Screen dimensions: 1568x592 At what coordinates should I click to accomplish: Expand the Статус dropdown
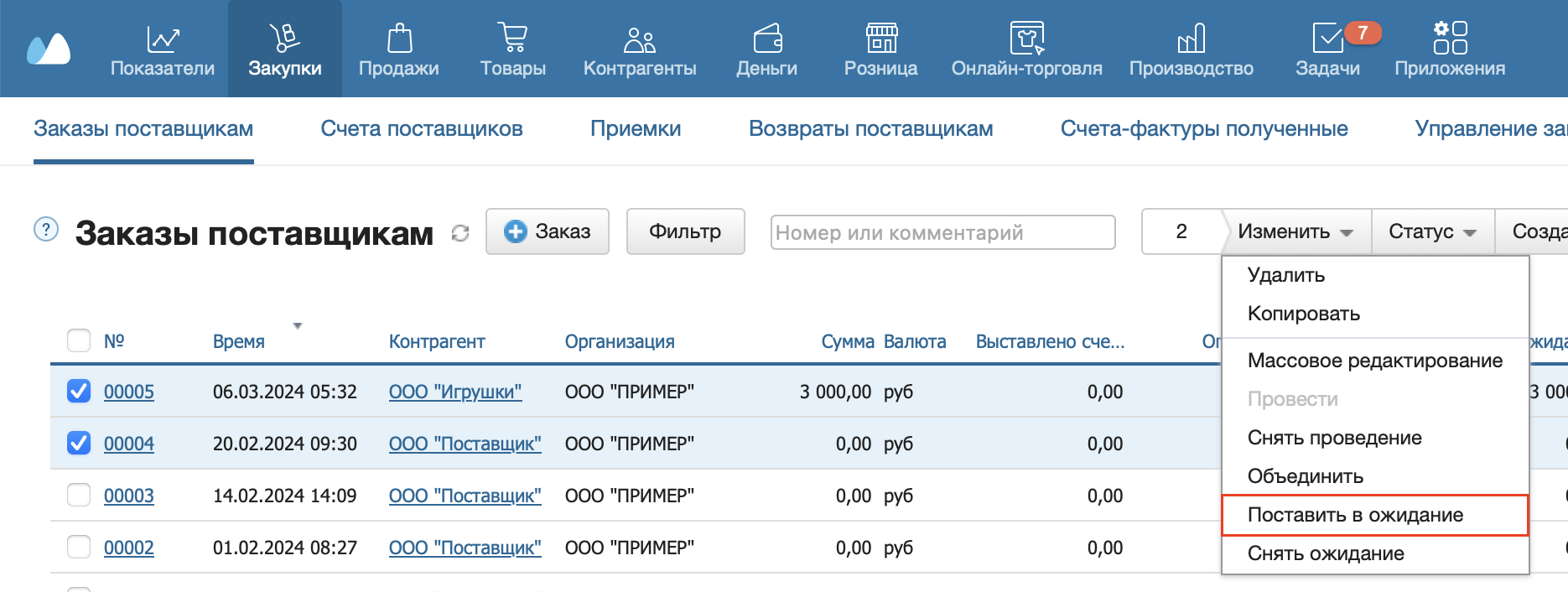tap(1432, 231)
